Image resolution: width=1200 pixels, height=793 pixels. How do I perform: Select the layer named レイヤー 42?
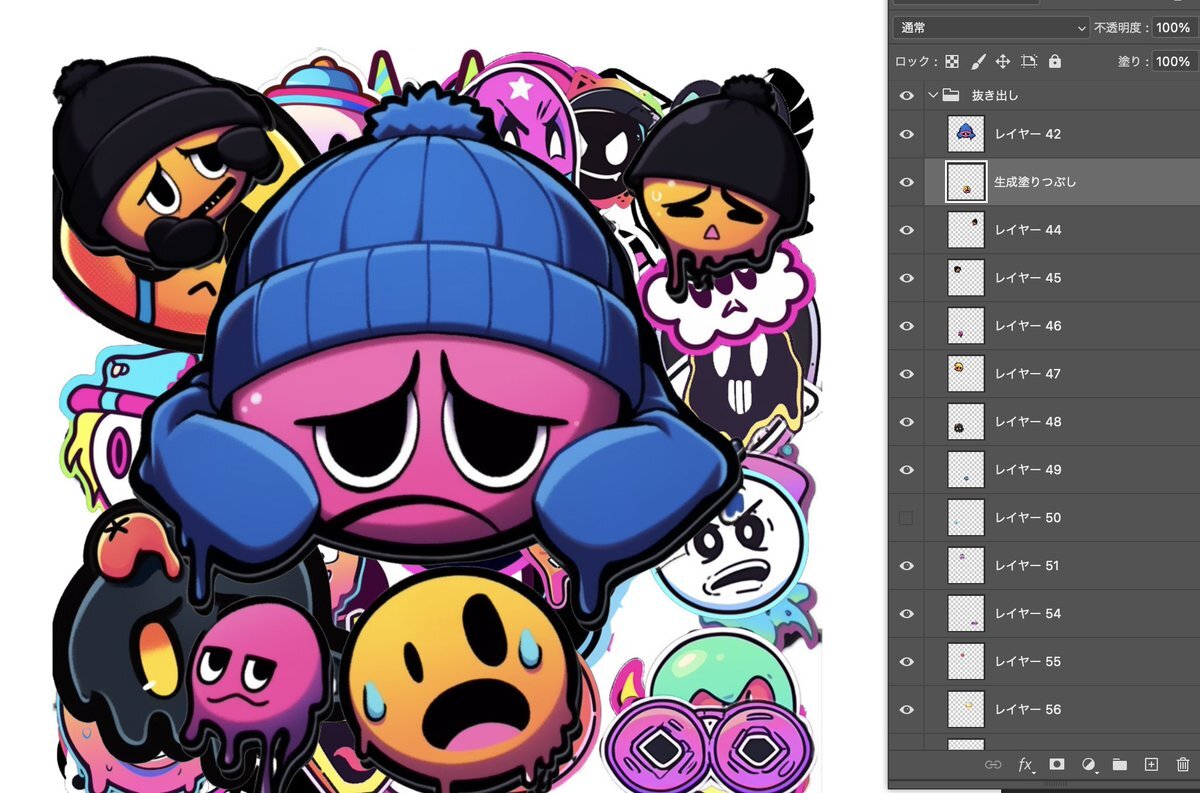pos(1028,134)
